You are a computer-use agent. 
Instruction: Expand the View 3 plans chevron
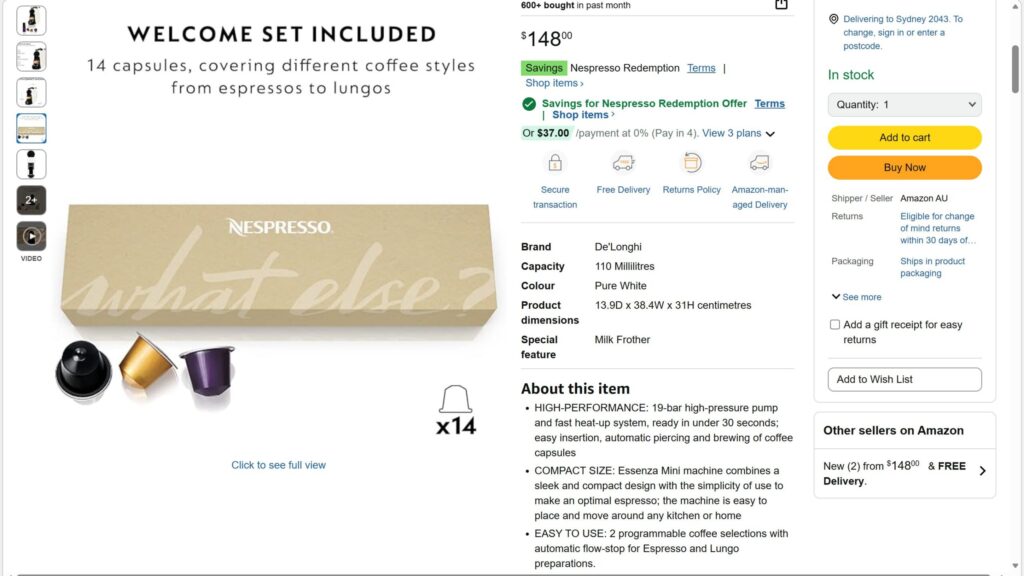tap(770, 134)
